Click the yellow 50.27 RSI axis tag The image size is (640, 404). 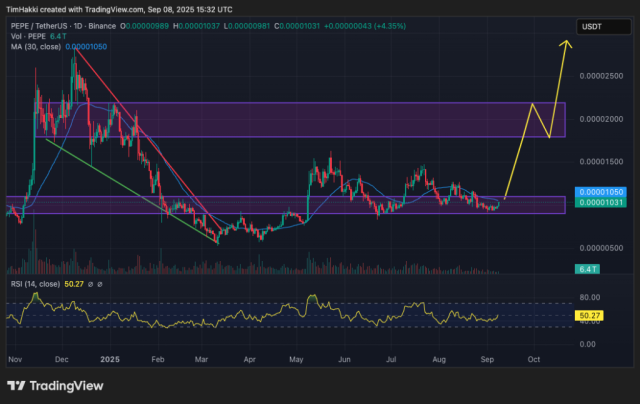coord(589,315)
